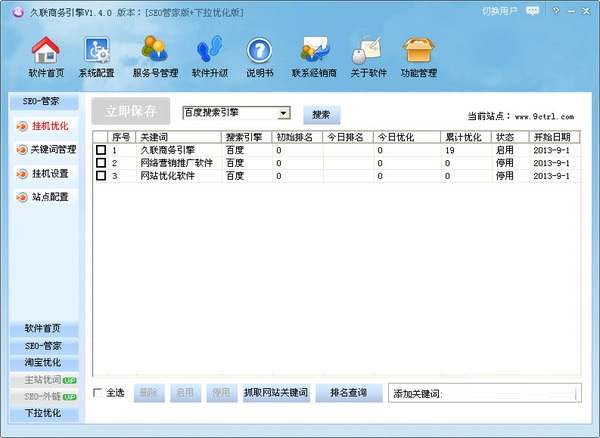The width and height of the screenshot is (600, 438).
Task: Open the 软件首页 home icon in toolbar
Action: (x=46, y=50)
